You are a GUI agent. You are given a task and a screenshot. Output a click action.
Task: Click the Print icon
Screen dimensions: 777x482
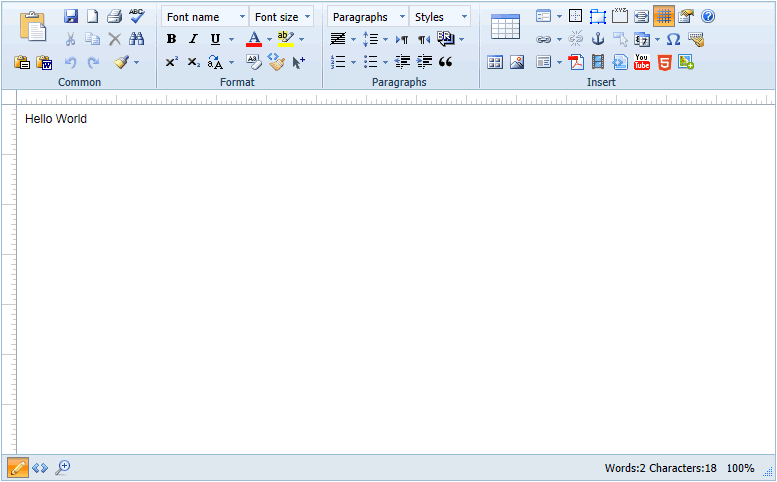(x=114, y=16)
